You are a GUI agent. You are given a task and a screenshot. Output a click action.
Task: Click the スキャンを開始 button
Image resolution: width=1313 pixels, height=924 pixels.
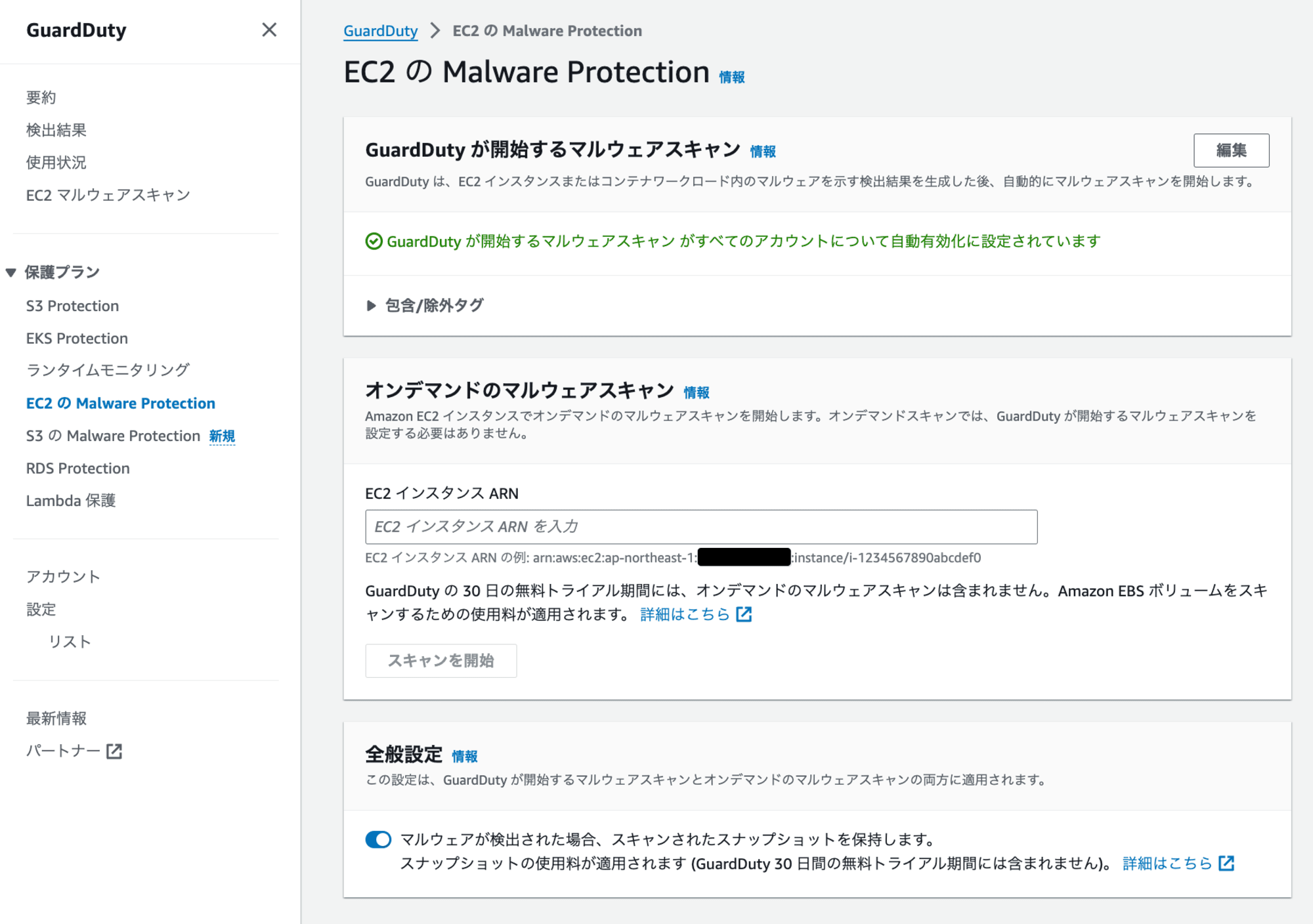click(x=441, y=660)
